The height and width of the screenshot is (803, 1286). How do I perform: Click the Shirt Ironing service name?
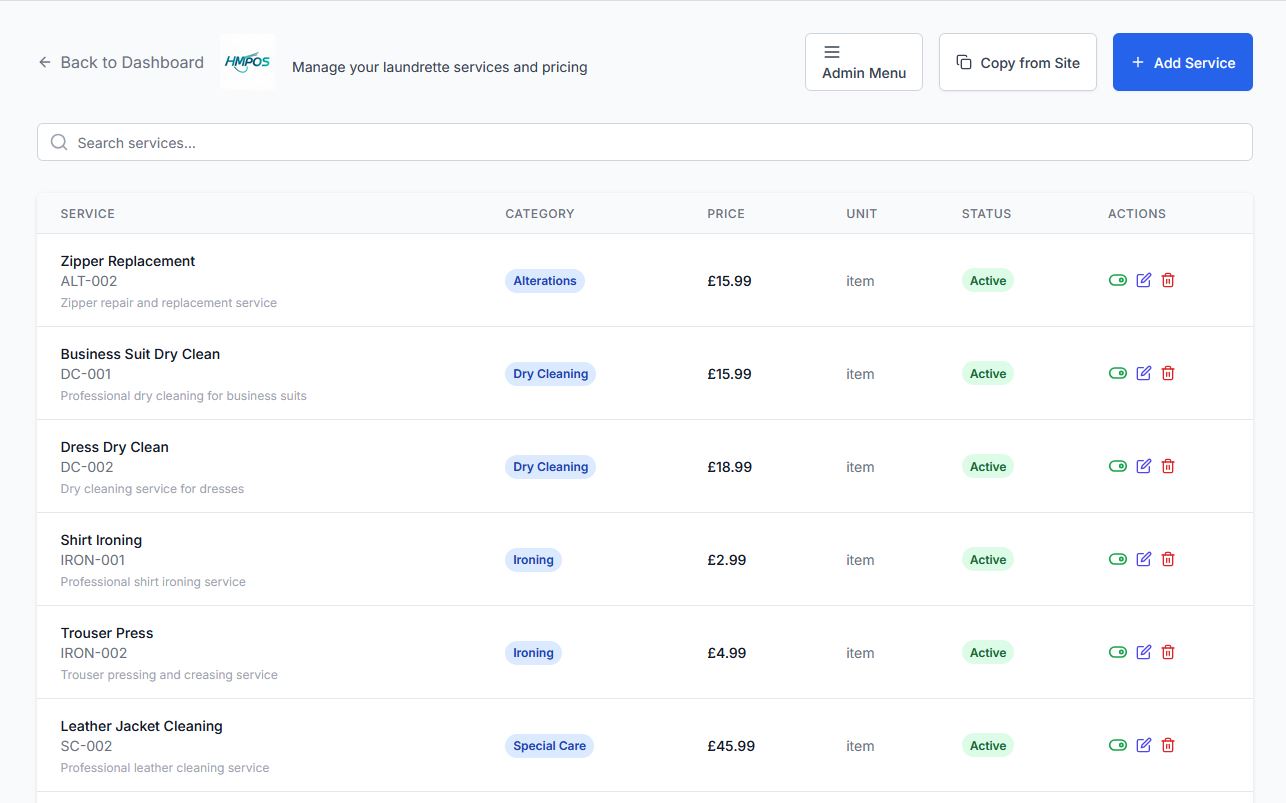tap(101, 540)
